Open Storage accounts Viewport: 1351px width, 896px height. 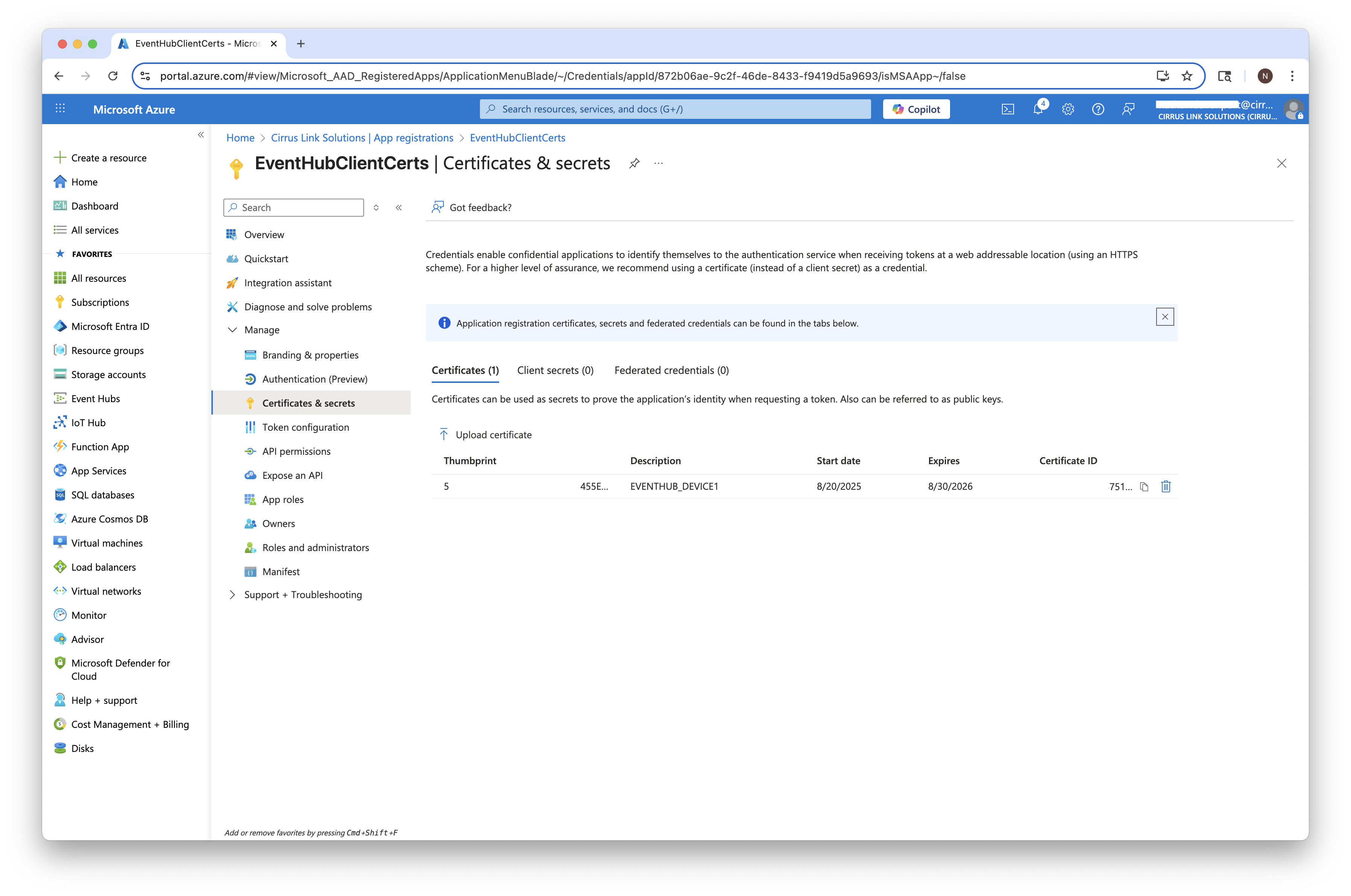click(x=108, y=374)
